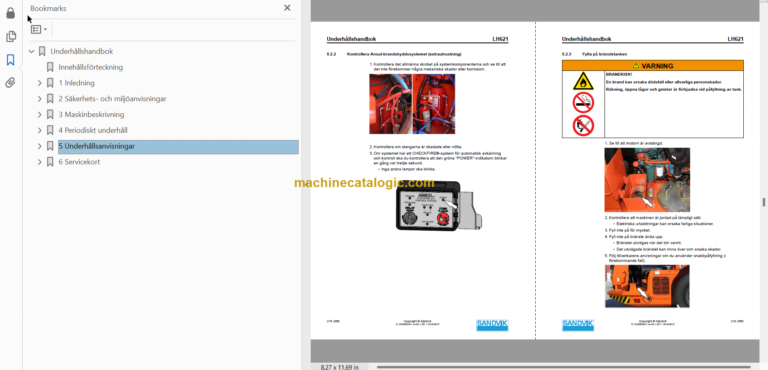Screen dimensions: 768x370
Task: Click the 5.2.2 Kontrollera Ansul heading
Action: pos(394,54)
